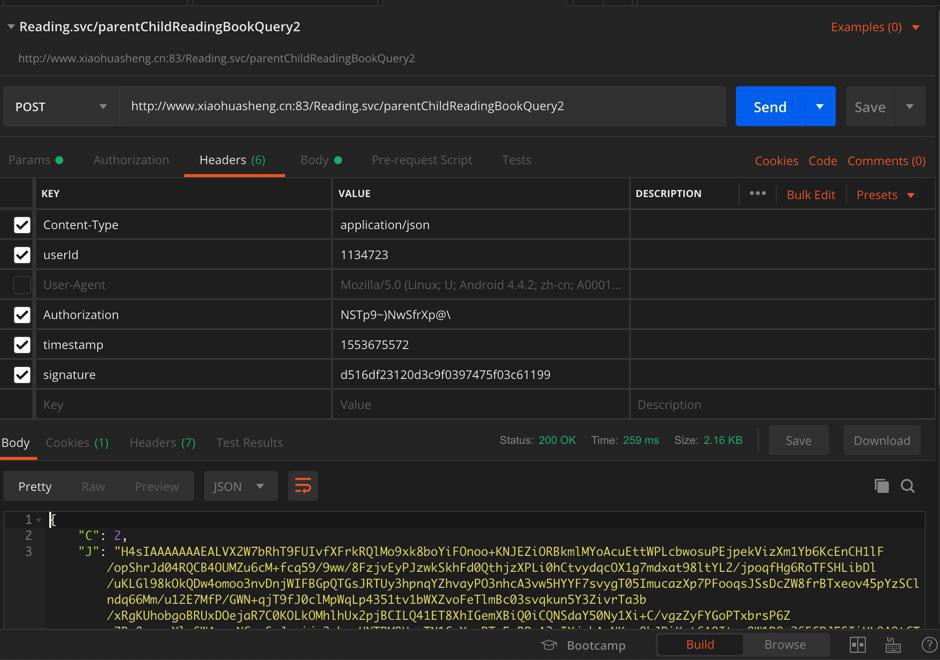The height and width of the screenshot is (660, 940).
Task: Click the request title Reading.svc/parentChildReadingBookQuery2
Action: pos(159,27)
